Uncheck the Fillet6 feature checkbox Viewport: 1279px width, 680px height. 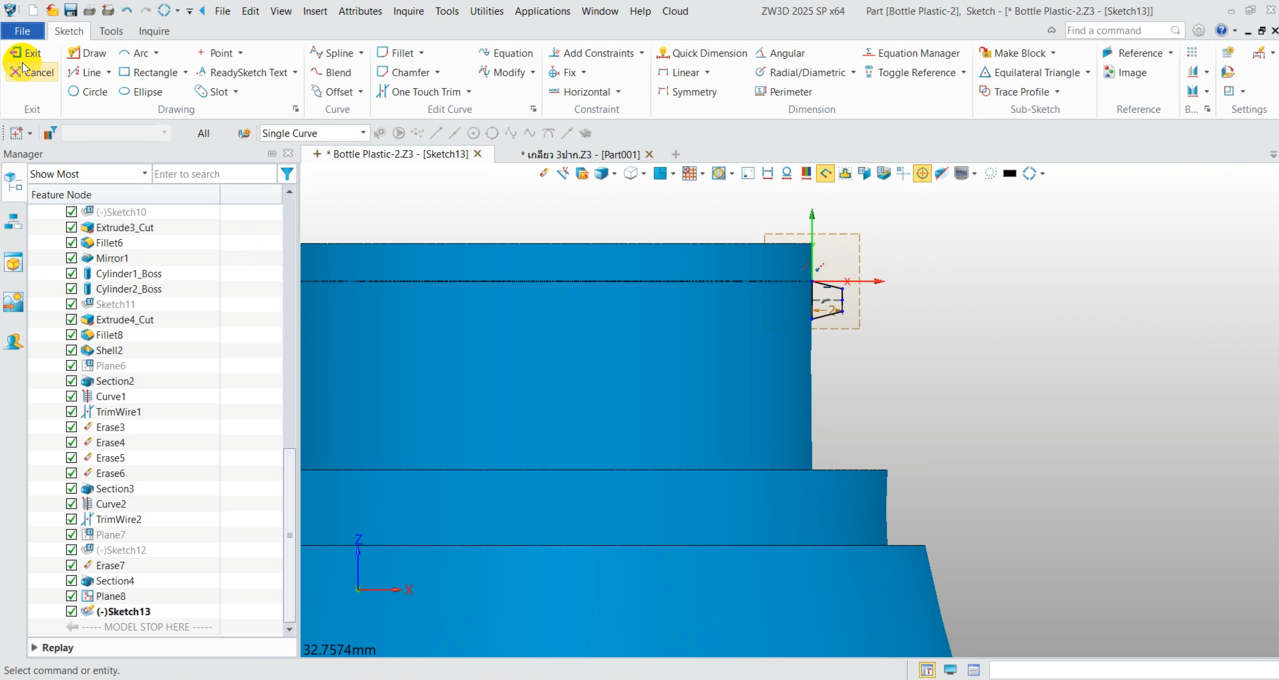[71, 243]
